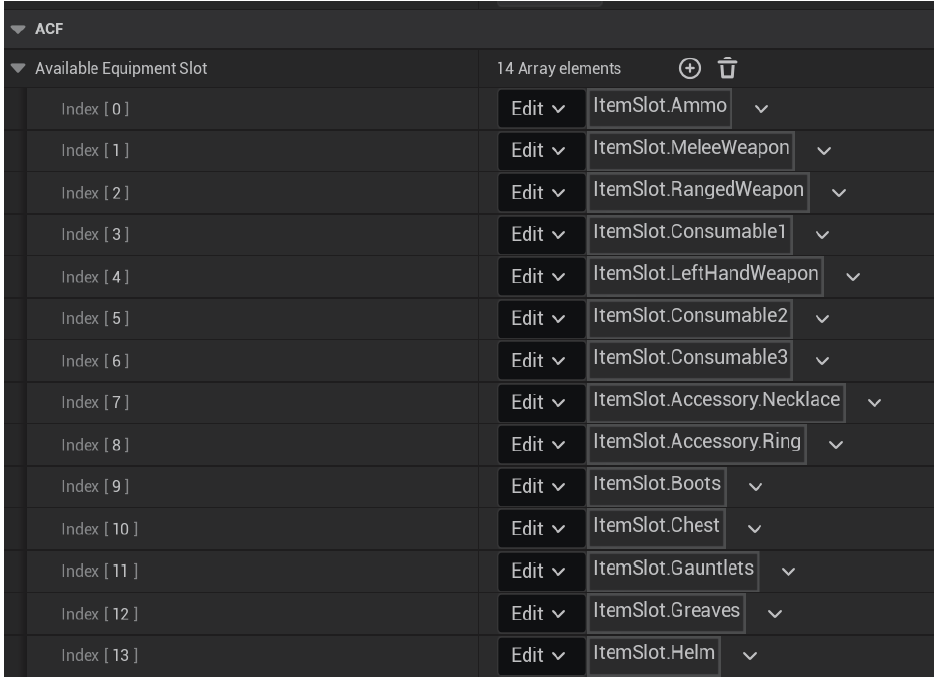Open the Edit dropdown for Index 13
The width and height of the screenshot is (934, 681).
point(542,655)
